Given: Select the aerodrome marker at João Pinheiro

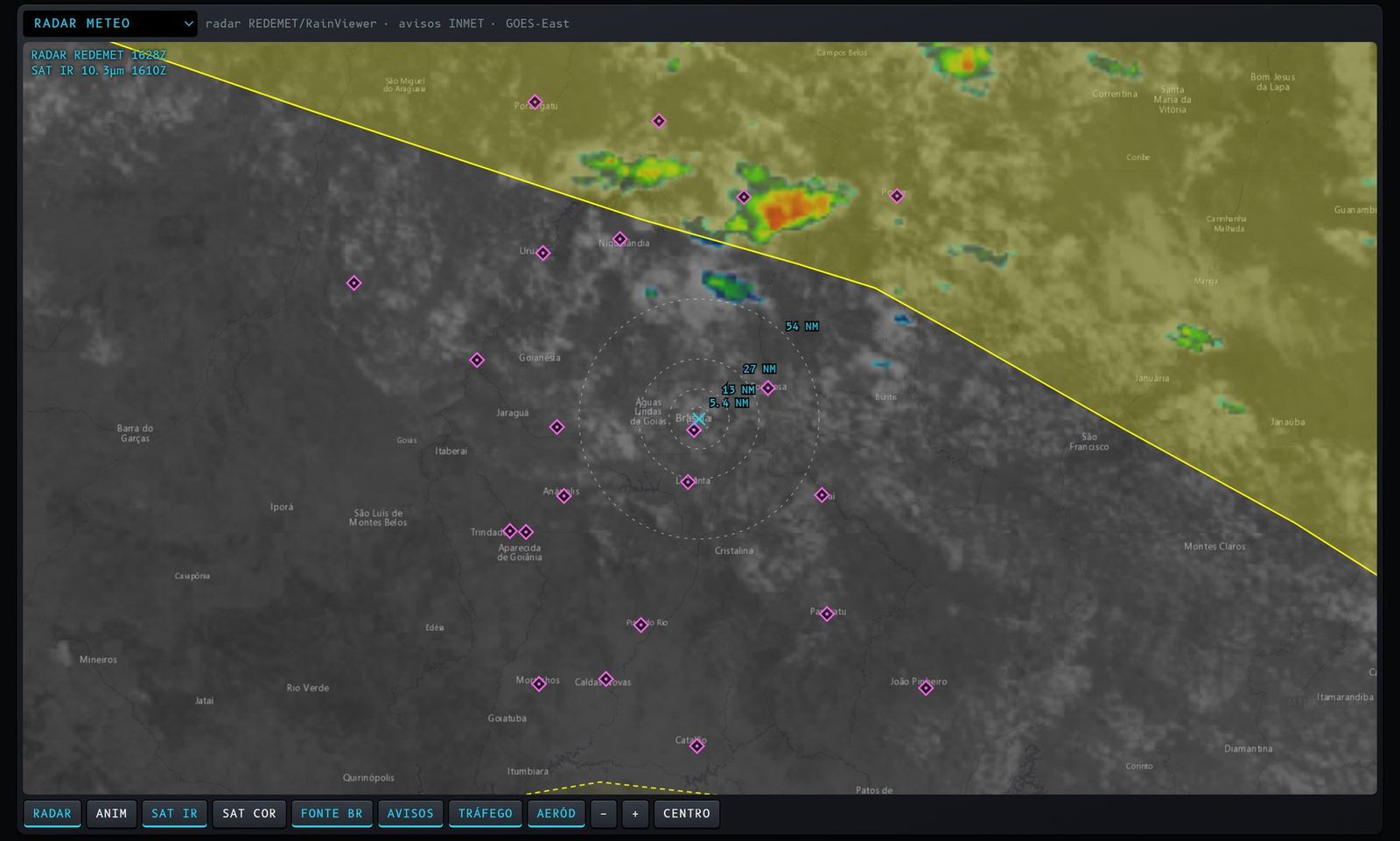Looking at the screenshot, I should tap(926, 688).
